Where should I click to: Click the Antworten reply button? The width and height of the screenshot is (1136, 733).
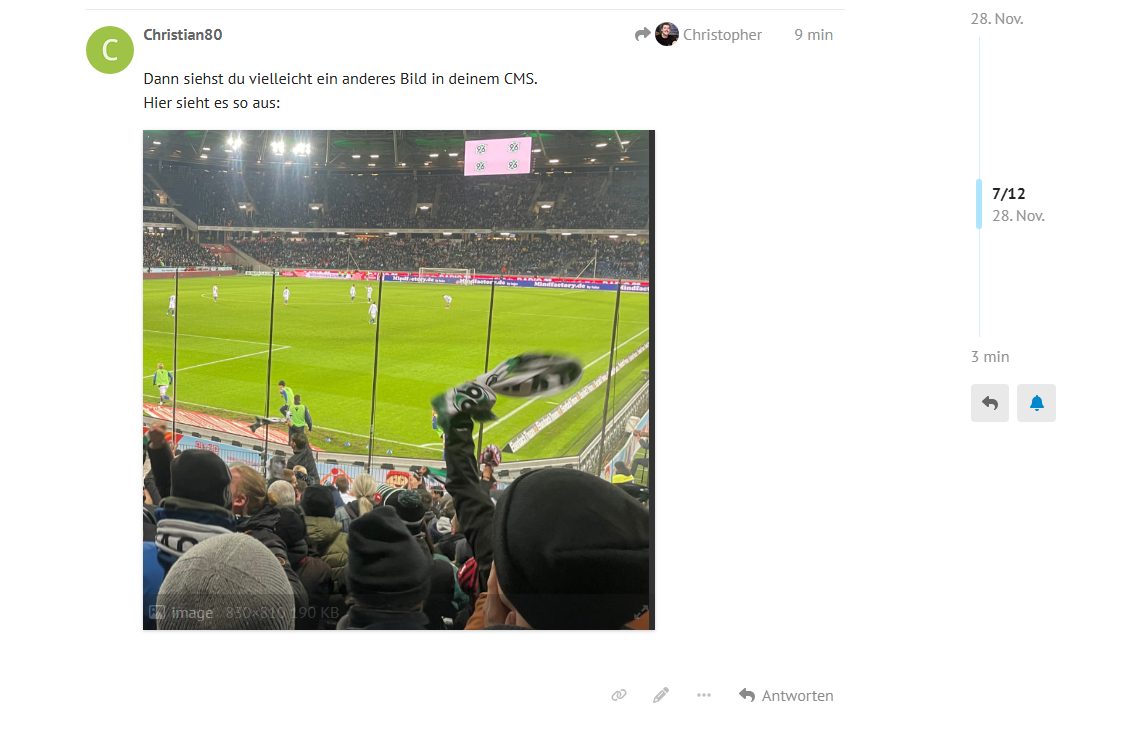click(x=786, y=695)
